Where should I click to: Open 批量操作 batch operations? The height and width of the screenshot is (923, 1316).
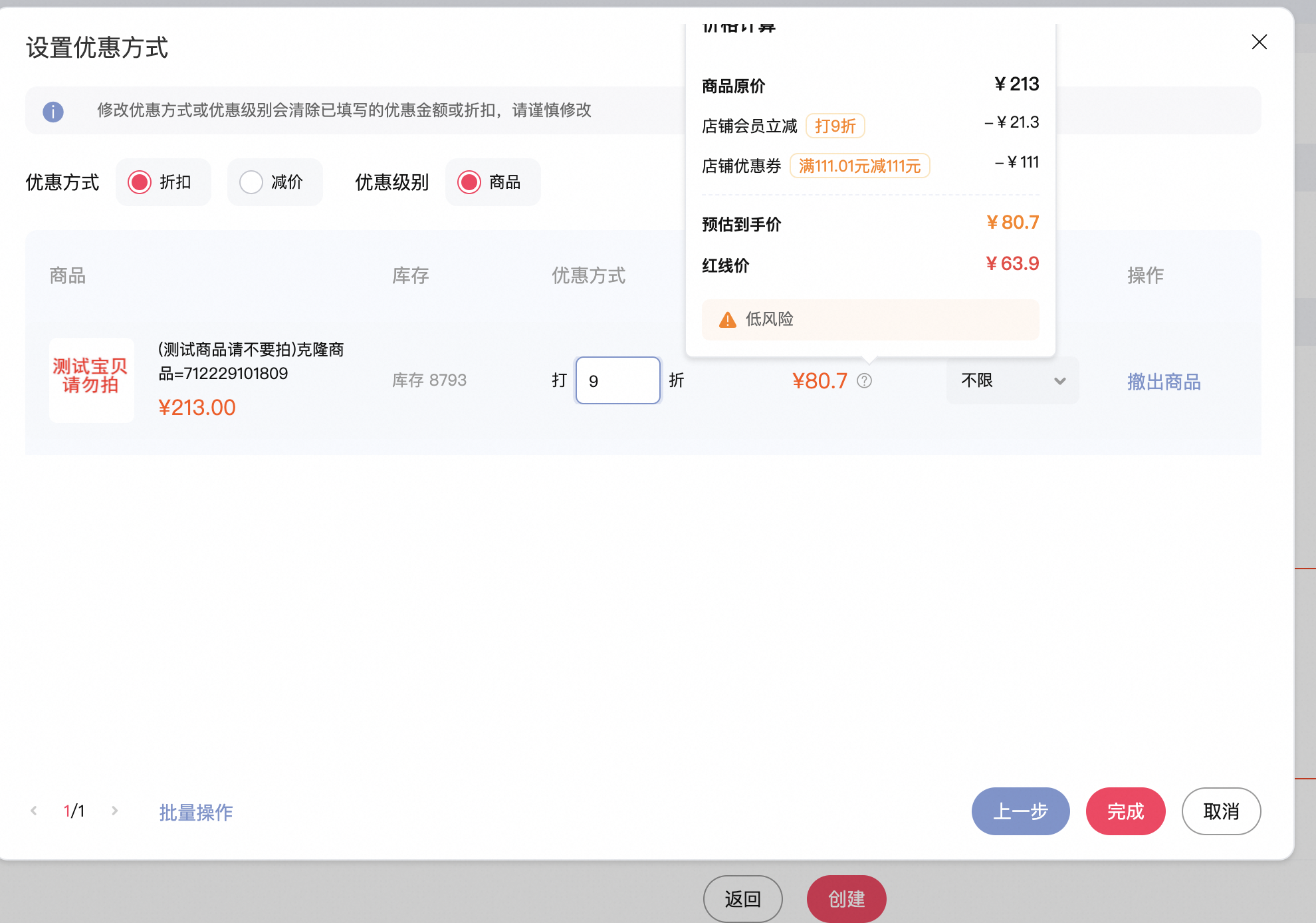[x=196, y=812]
